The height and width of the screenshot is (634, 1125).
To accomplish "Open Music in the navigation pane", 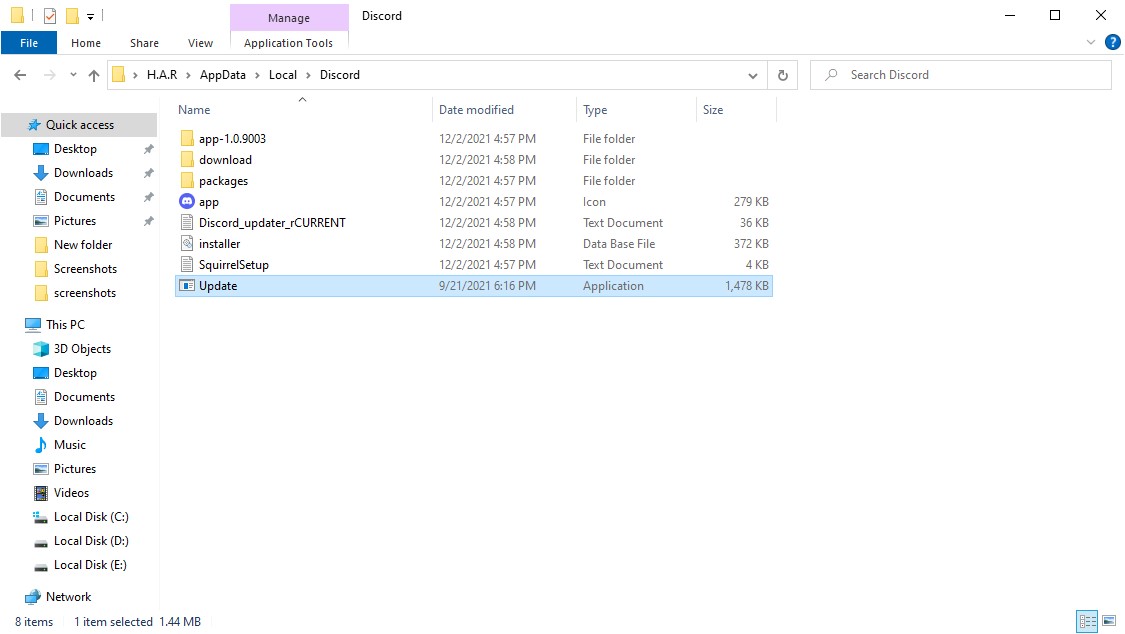I will pos(70,445).
